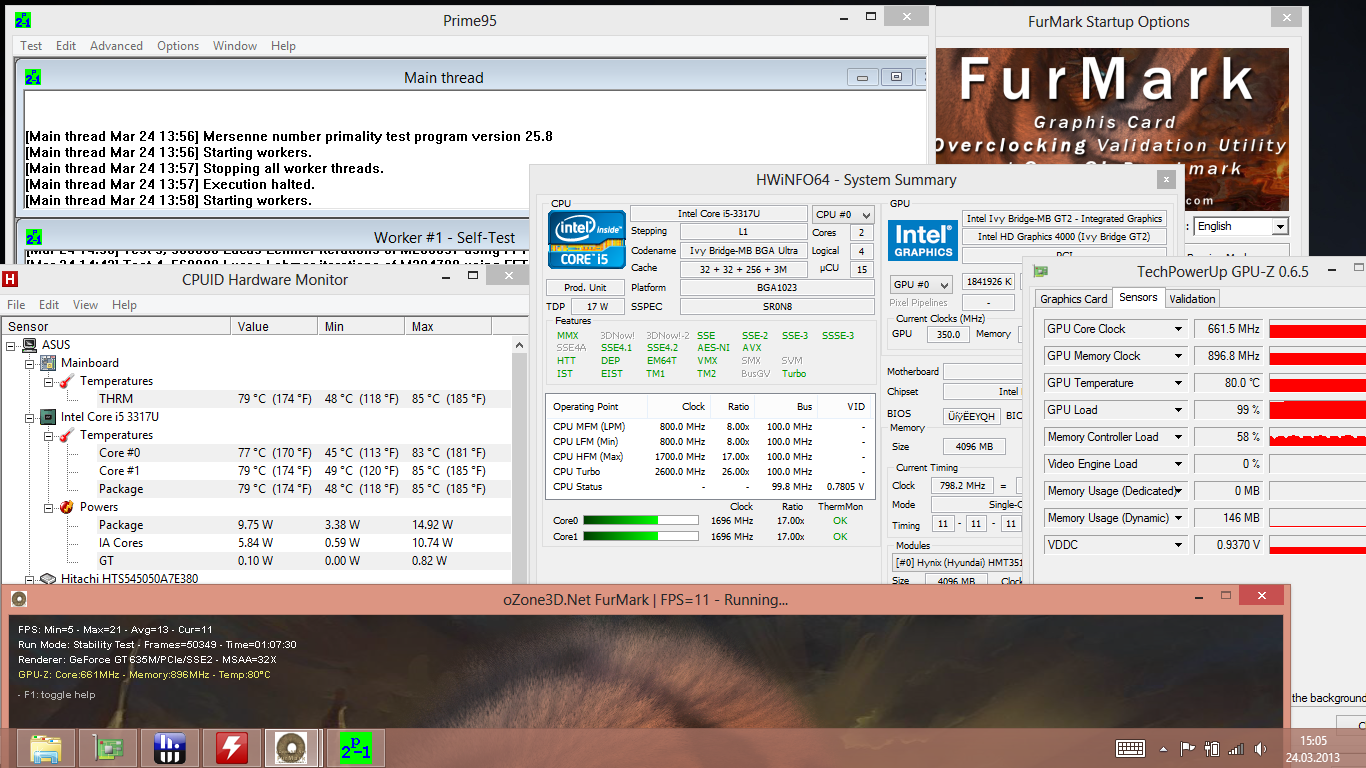Click the Main thread window icon
This screenshot has height=768, width=1366.
click(x=33, y=77)
